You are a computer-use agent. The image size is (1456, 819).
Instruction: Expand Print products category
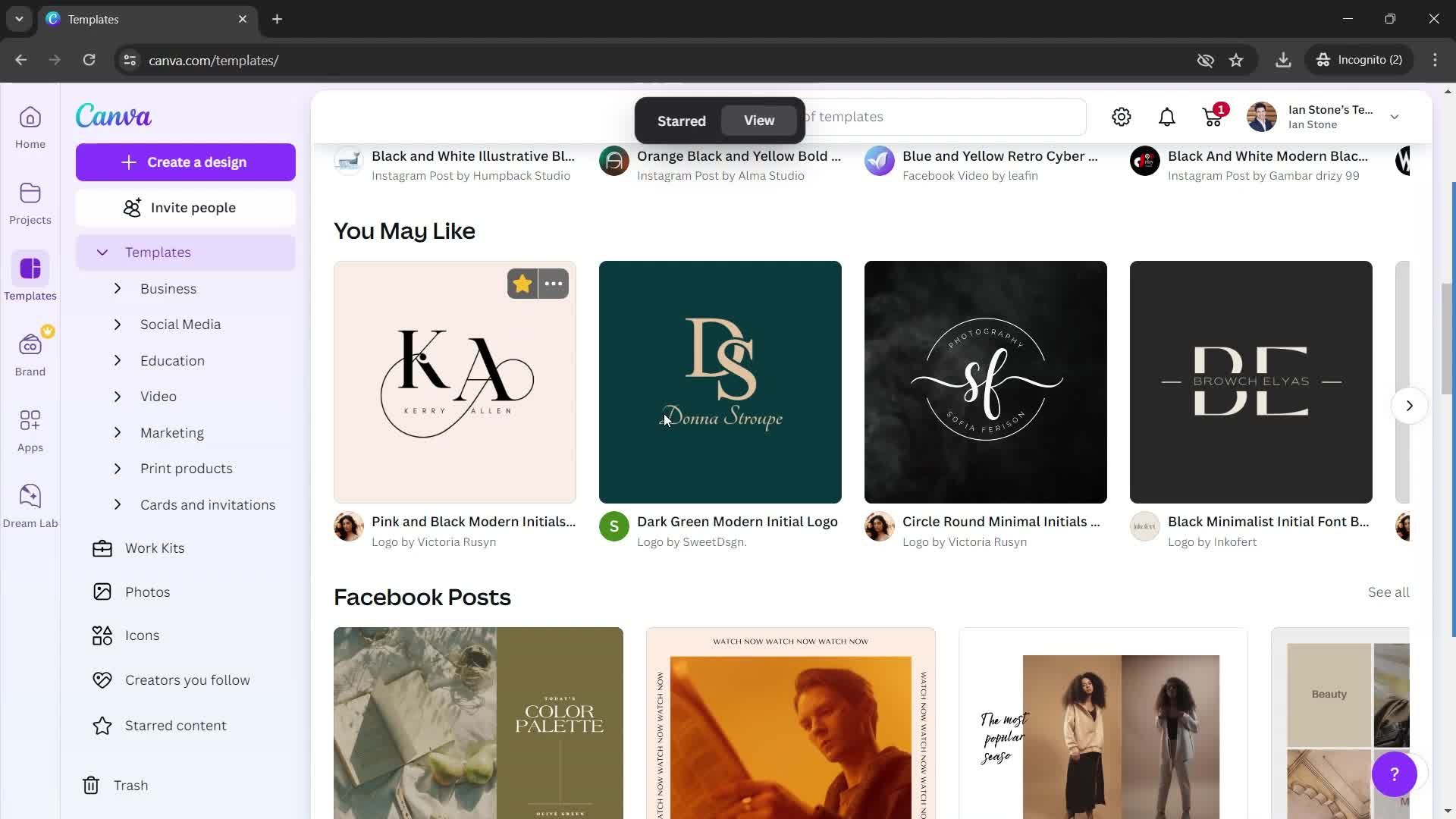(118, 469)
